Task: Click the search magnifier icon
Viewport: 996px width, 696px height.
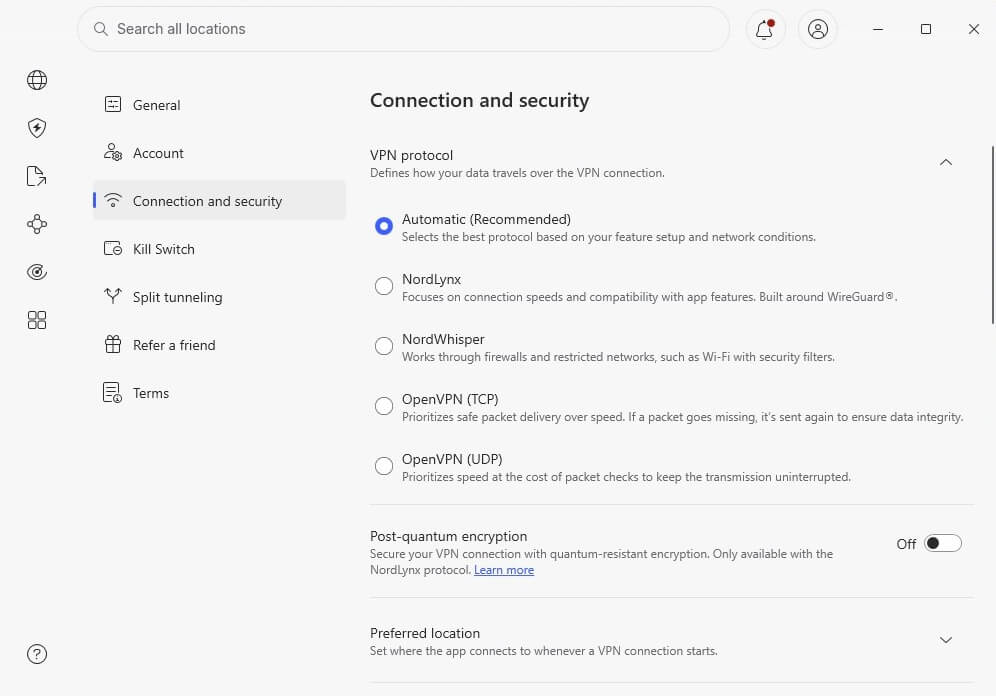Action: pos(100,29)
